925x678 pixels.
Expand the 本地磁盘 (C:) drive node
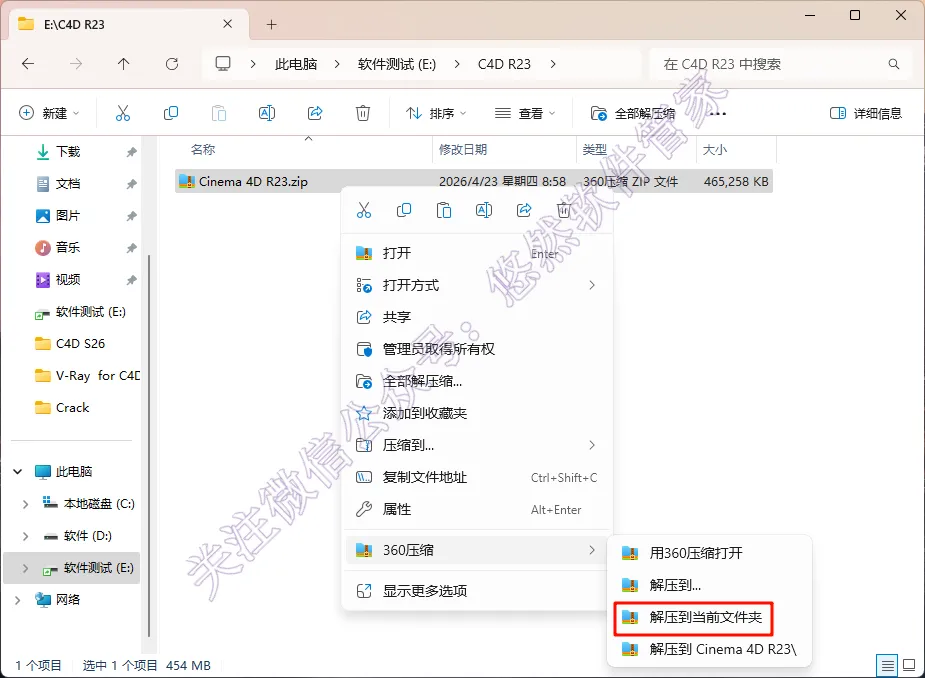coord(25,504)
